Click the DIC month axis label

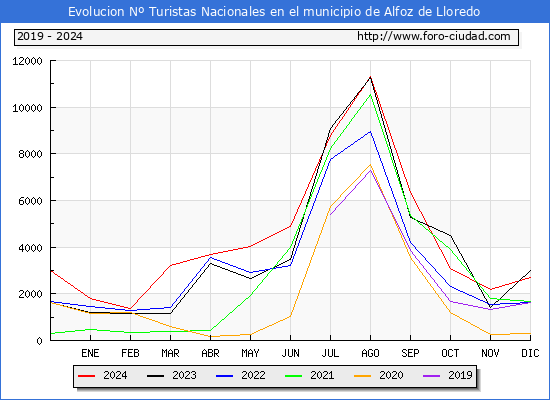530,353
